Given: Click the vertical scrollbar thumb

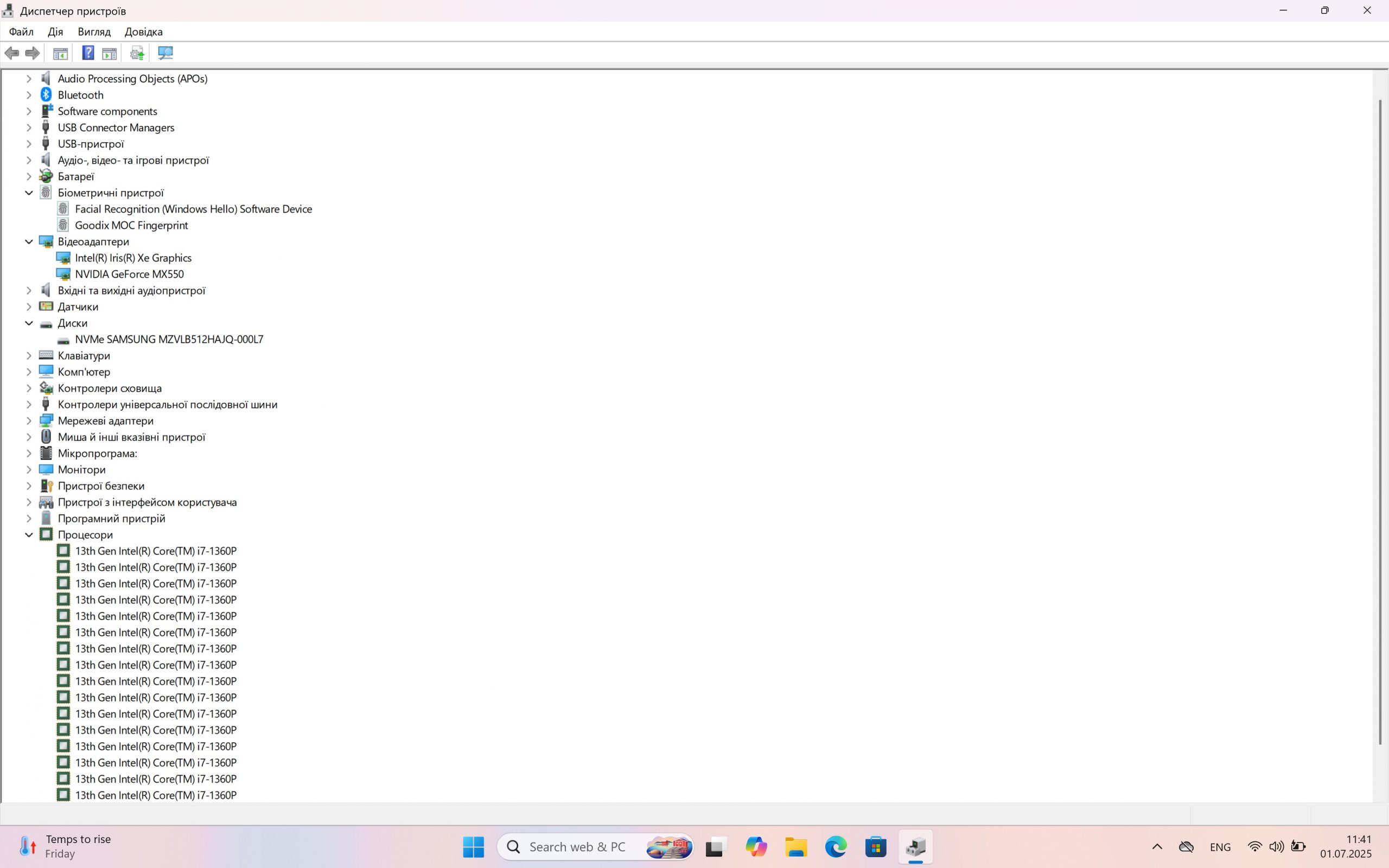Looking at the screenshot, I should point(1380,422).
